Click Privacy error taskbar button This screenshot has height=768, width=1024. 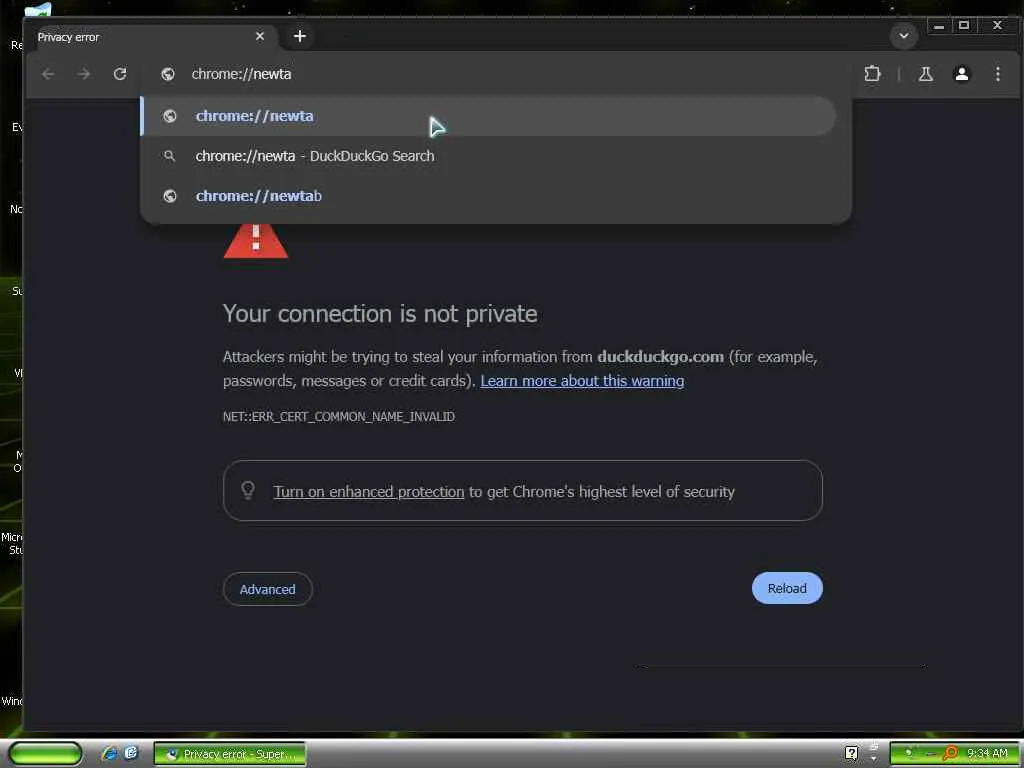coord(230,754)
